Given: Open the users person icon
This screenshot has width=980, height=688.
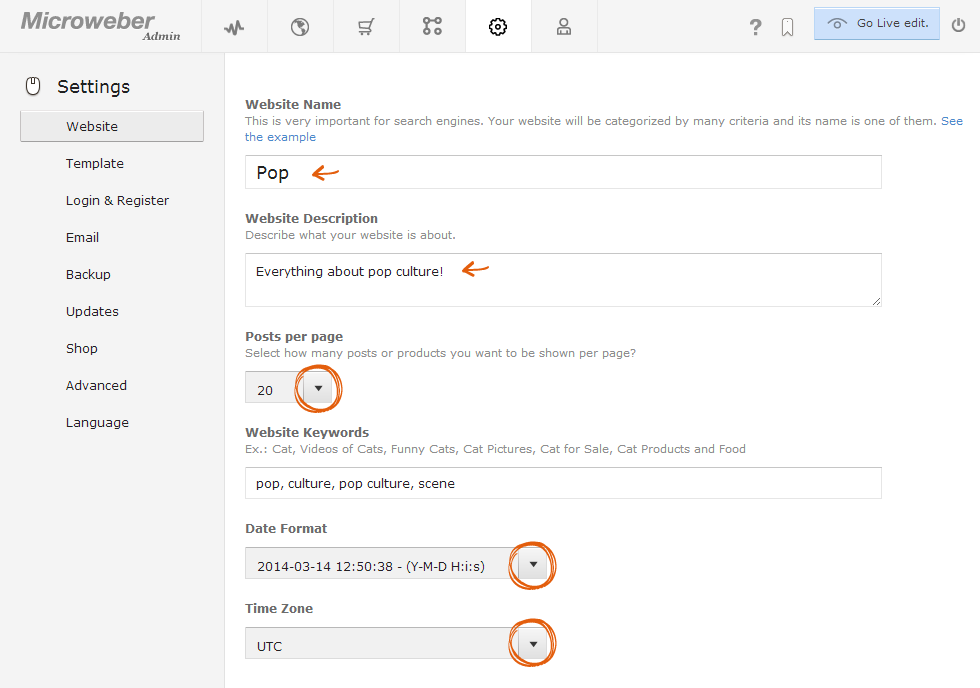Looking at the screenshot, I should [x=564, y=27].
